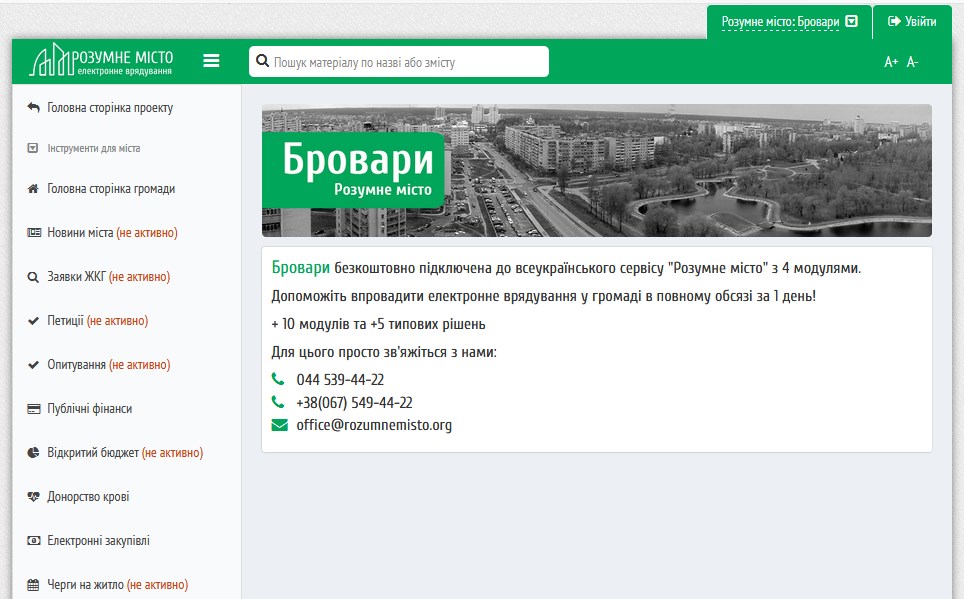Click the magnifier icon beside Заявки ЖКГ

33,277
